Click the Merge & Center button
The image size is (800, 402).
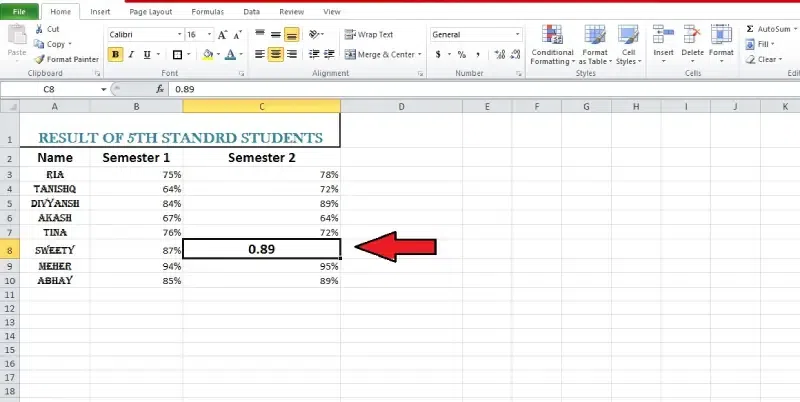click(380, 54)
